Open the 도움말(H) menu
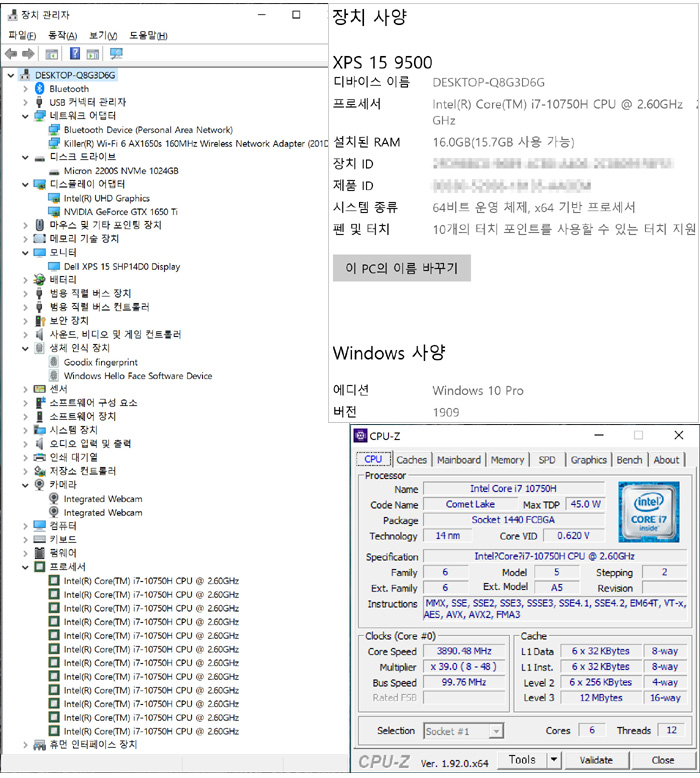This screenshot has height=778, width=700. [x=148, y=35]
